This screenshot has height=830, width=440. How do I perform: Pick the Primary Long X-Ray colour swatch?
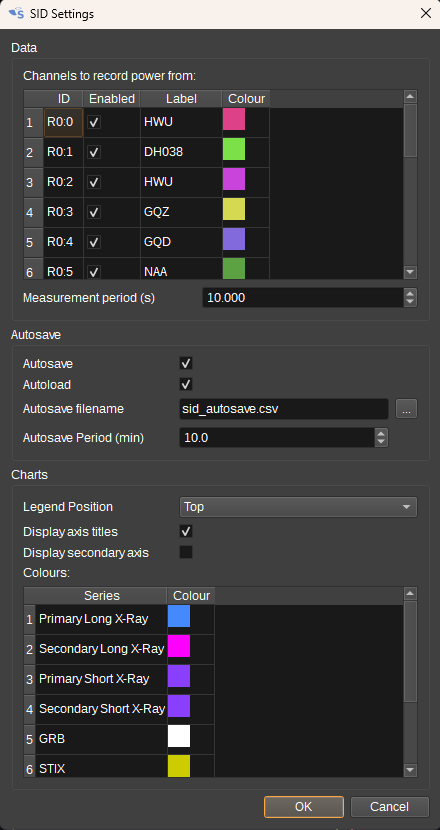pos(179,616)
